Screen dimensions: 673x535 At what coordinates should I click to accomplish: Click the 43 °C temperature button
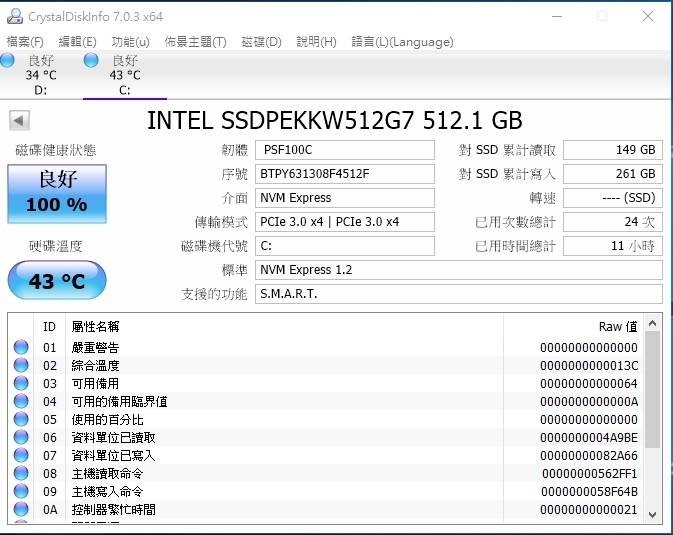(57, 280)
